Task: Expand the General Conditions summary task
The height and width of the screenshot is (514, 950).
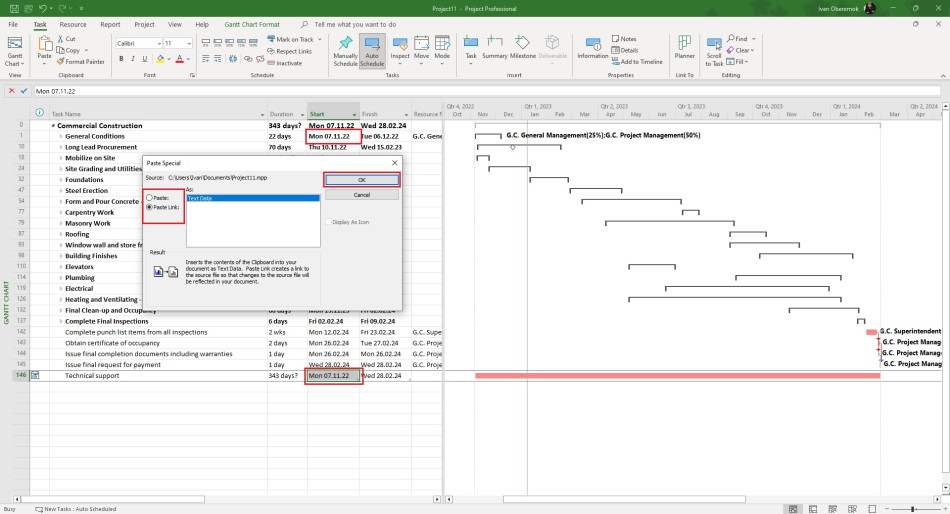Action: click(61, 136)
